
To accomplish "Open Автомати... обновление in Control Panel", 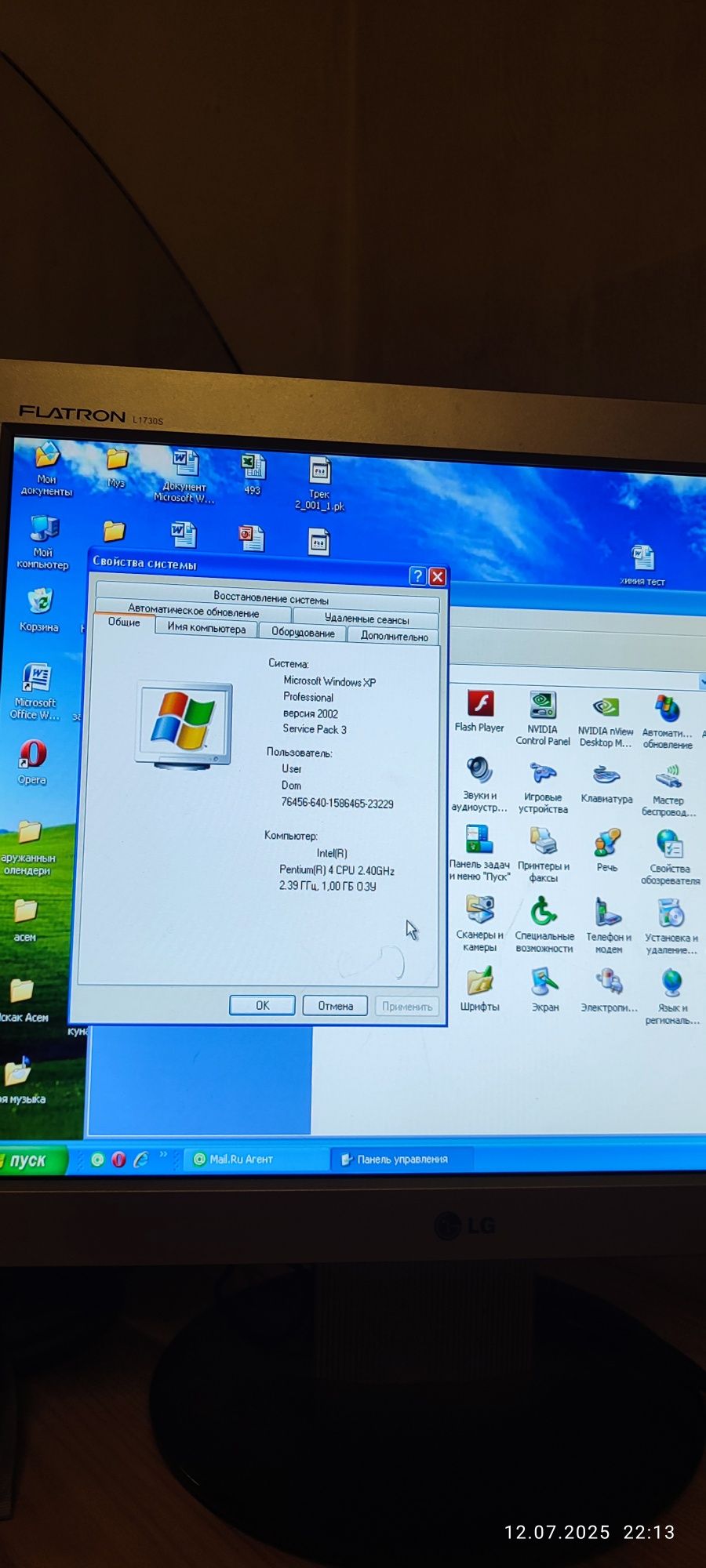I will [x=668, y=722].
